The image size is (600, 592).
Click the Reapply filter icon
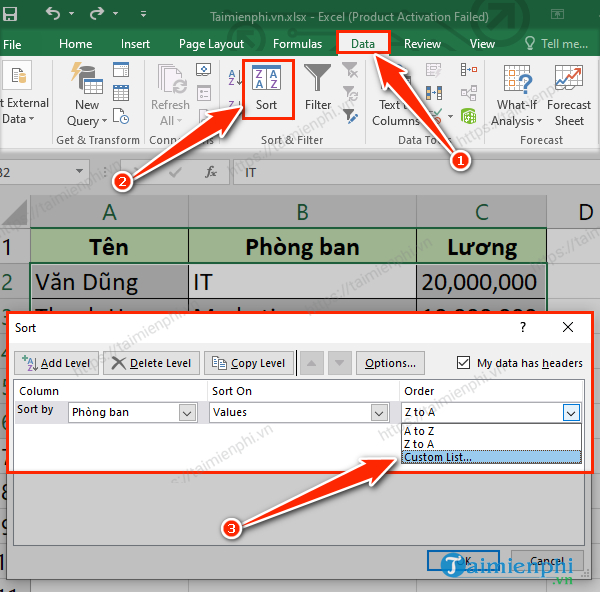[350, 93]
